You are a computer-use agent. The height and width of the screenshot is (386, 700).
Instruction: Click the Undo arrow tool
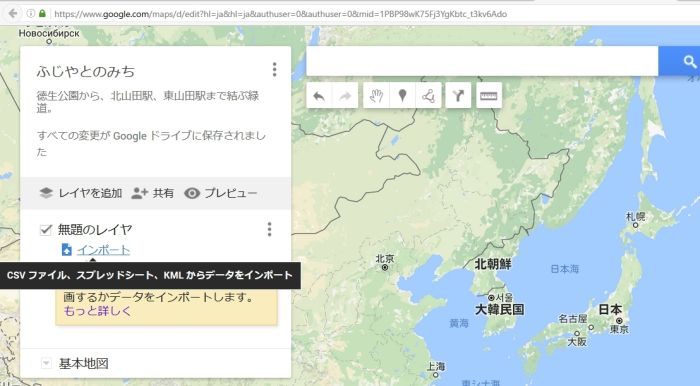click(x=319, y=95)
